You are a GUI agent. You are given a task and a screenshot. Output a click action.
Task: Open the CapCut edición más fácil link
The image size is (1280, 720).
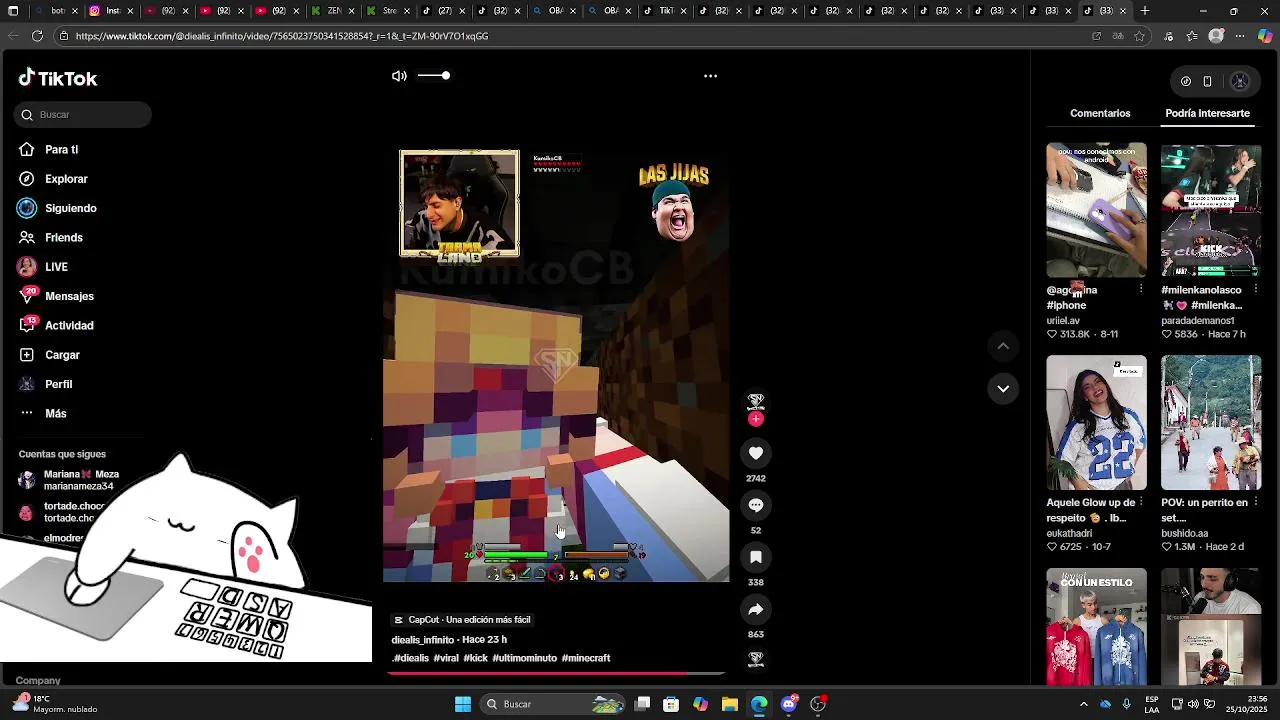click(462, 620)
